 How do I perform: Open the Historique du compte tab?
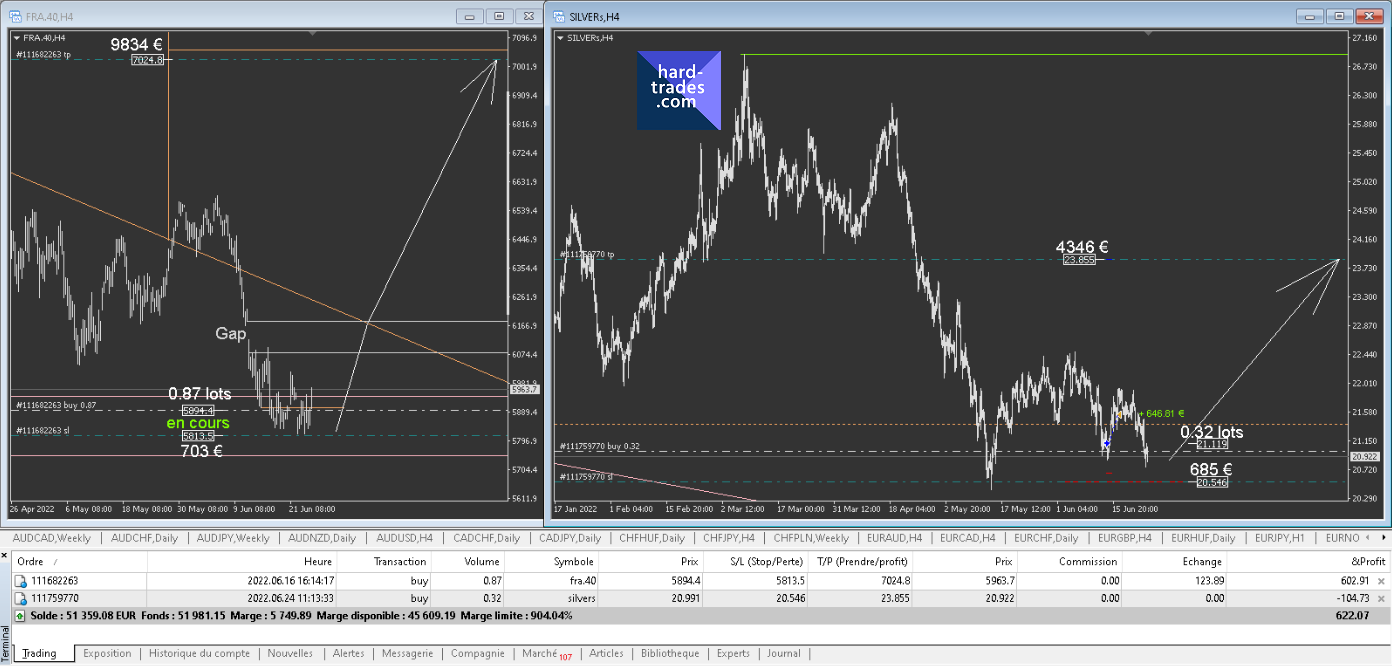click(x=199, y=653)
